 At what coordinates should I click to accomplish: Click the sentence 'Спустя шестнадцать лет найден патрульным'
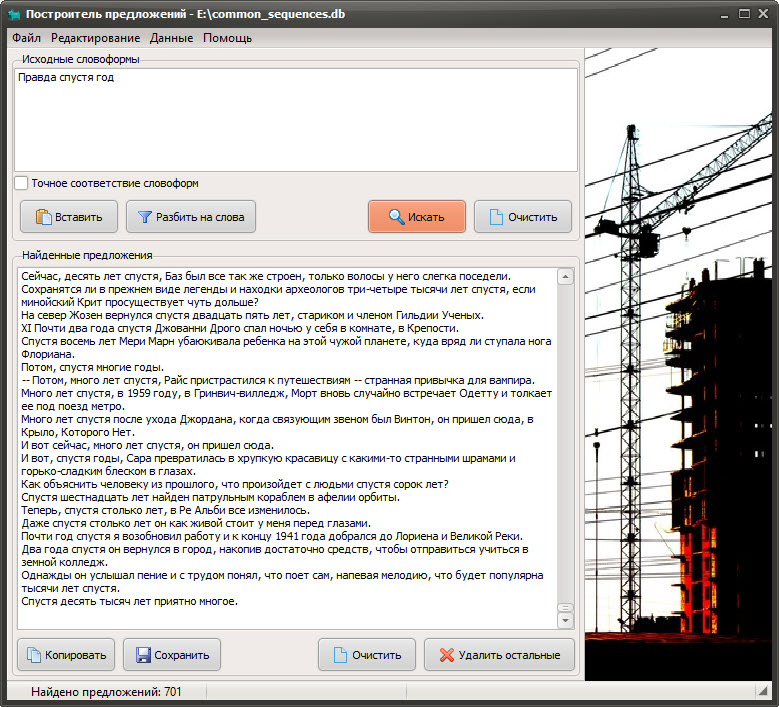211,497
